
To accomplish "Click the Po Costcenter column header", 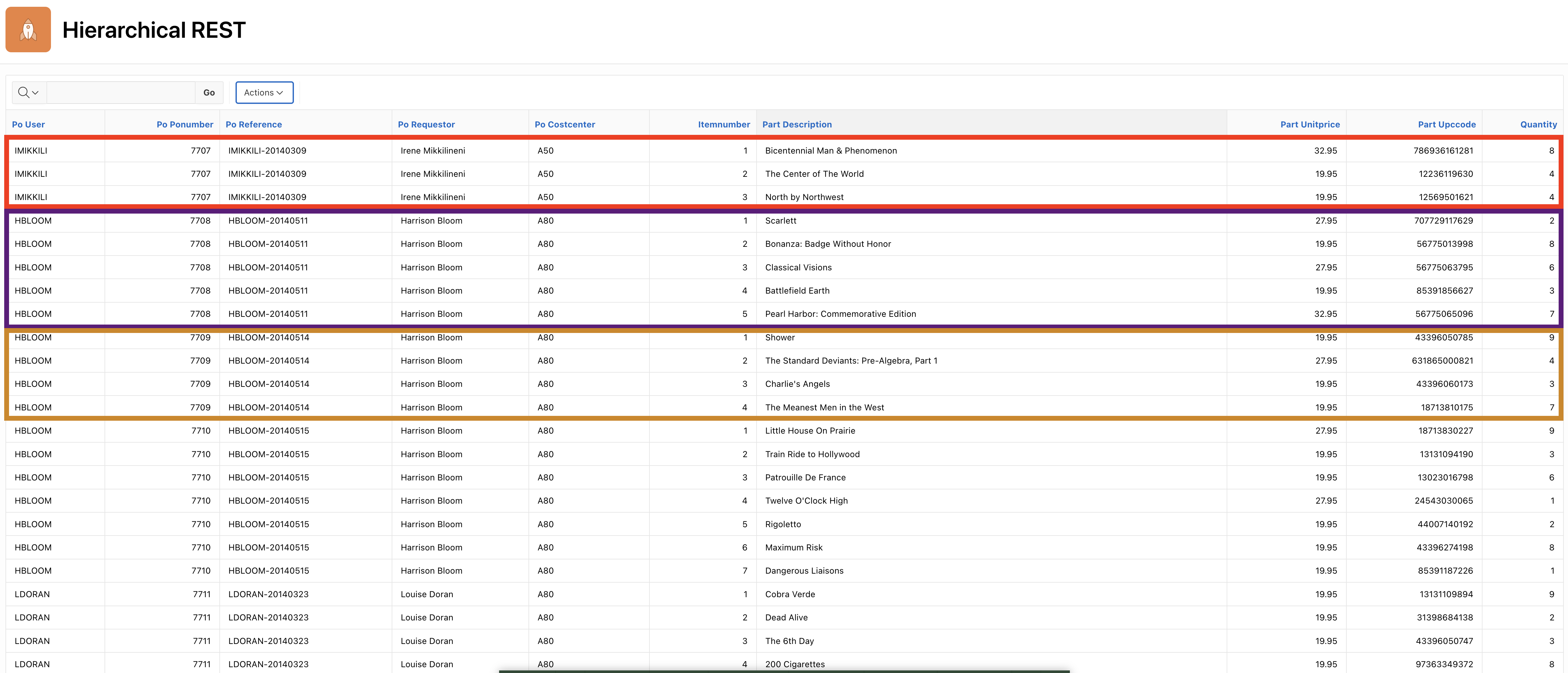I will (564, 124).
